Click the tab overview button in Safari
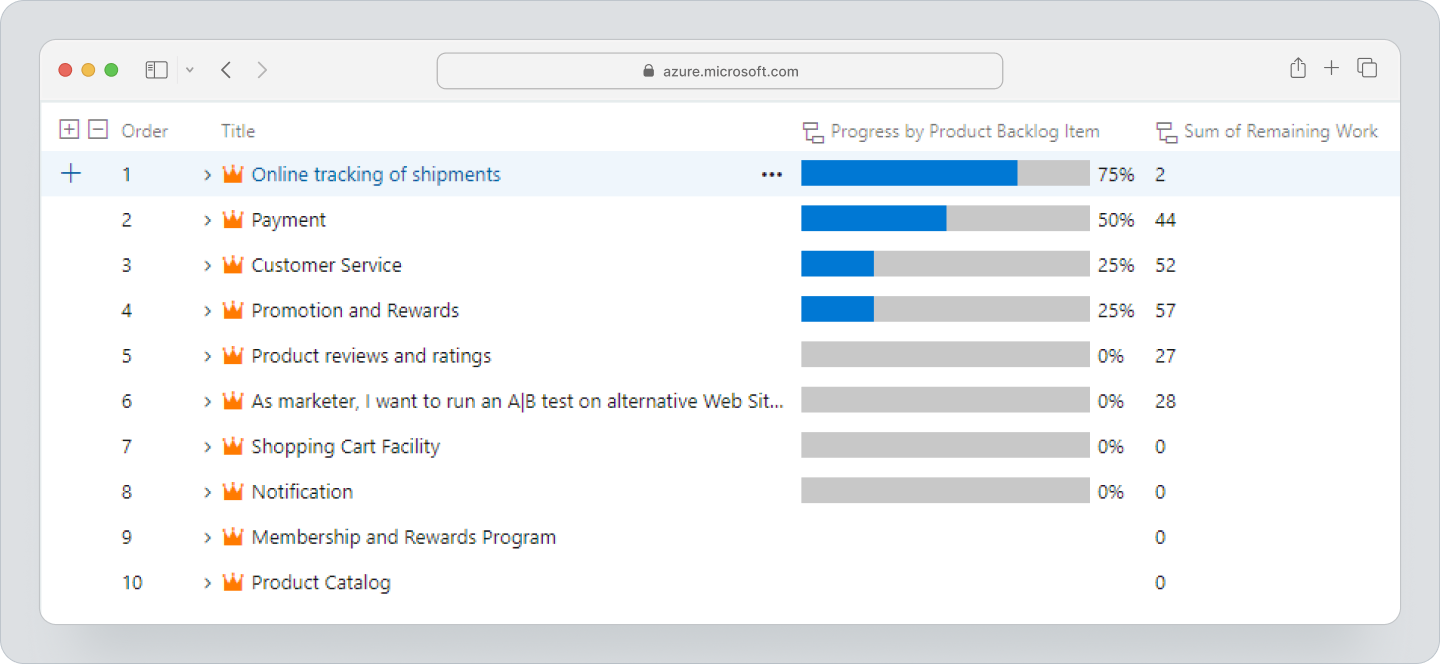1440x664 pixels. click(1366, 68)
